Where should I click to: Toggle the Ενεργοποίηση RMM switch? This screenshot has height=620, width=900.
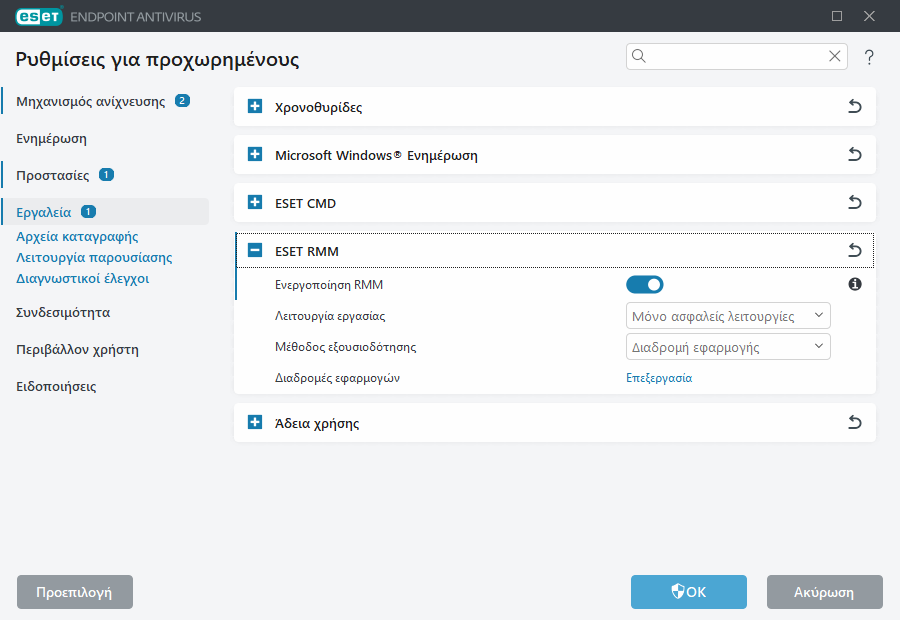coord(645,285)
